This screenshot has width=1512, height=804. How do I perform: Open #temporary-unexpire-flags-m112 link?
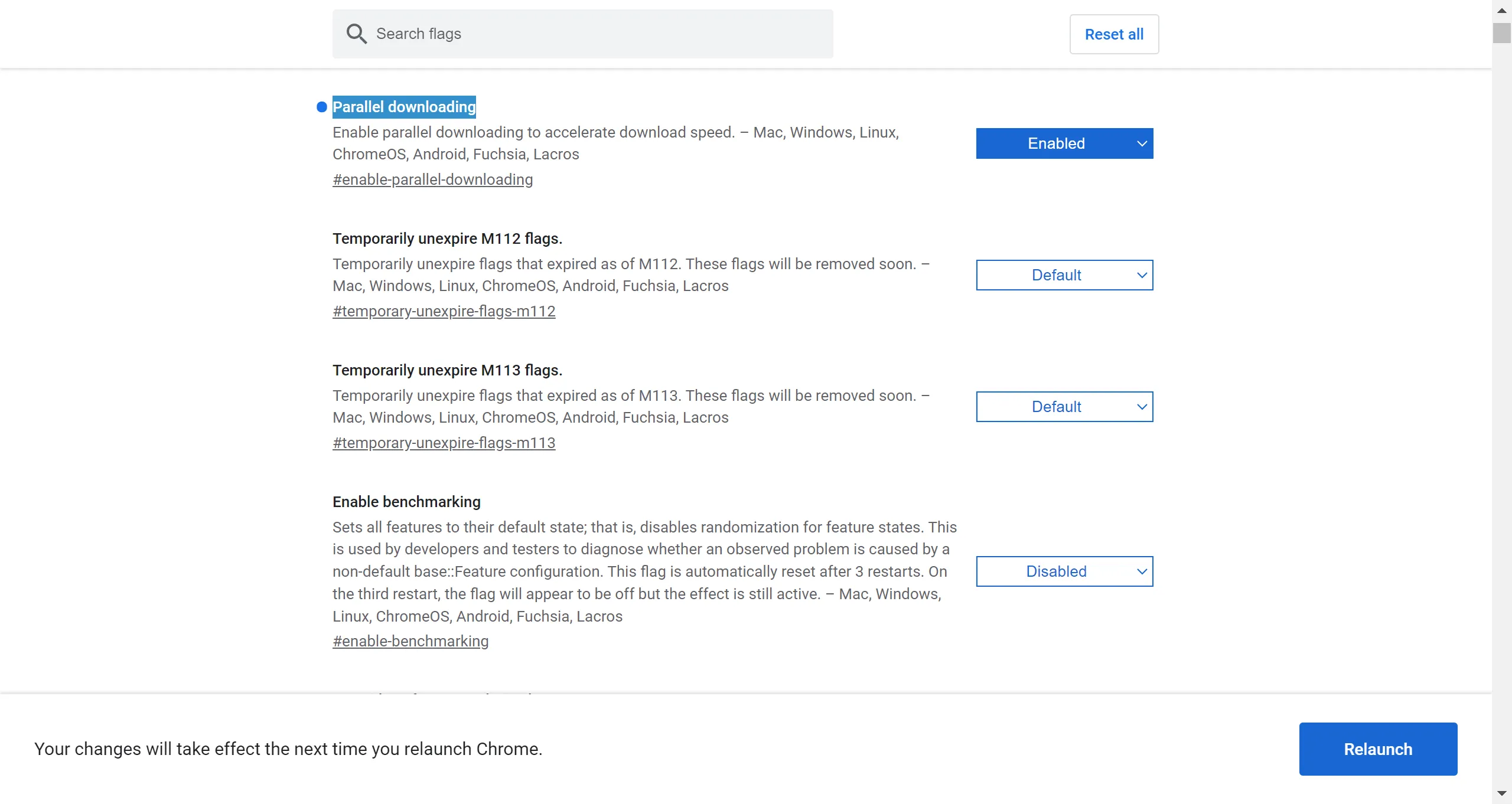[444, 311]
